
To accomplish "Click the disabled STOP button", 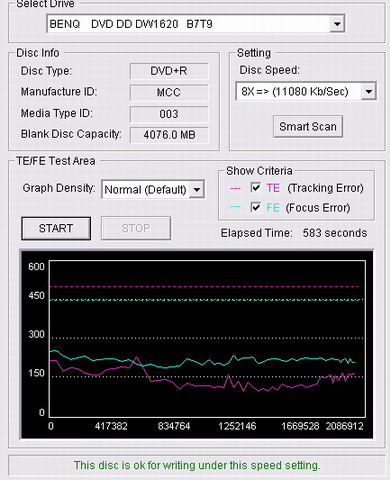I will (136, 228).
